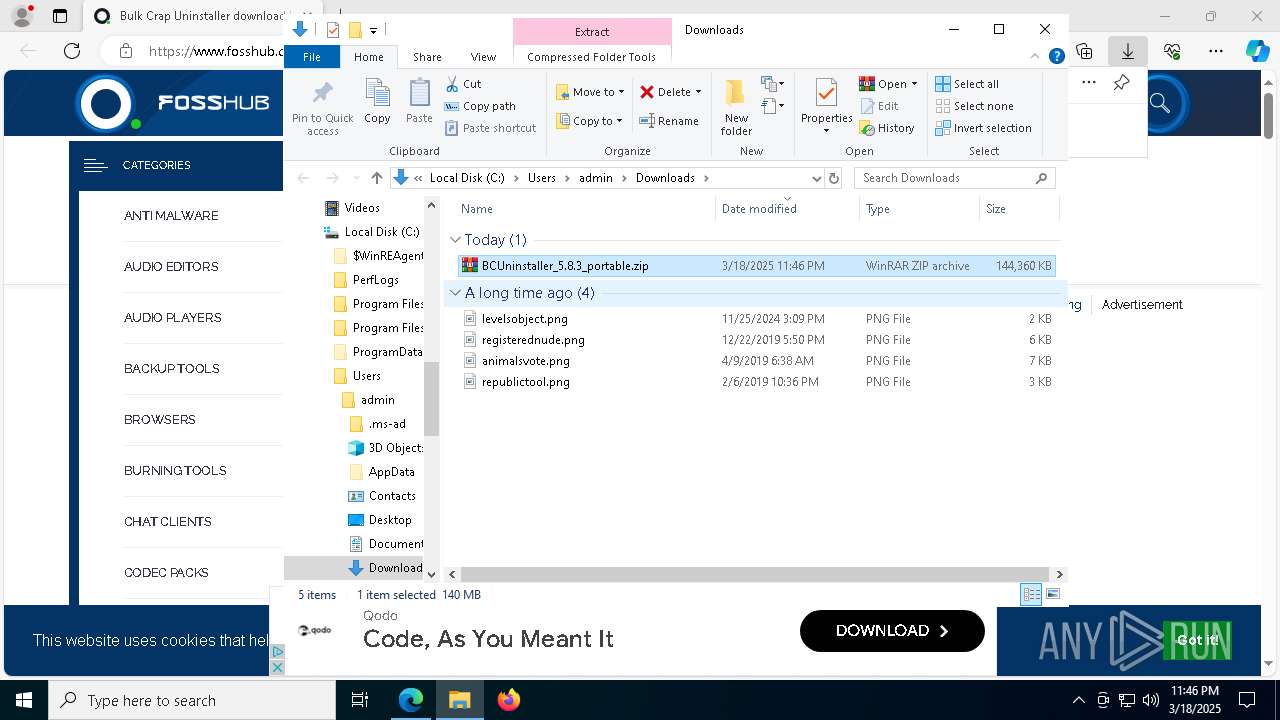The image size is (1280, 720).
Task: Click Select none in ribbon
Action: [x=974, y=106]
